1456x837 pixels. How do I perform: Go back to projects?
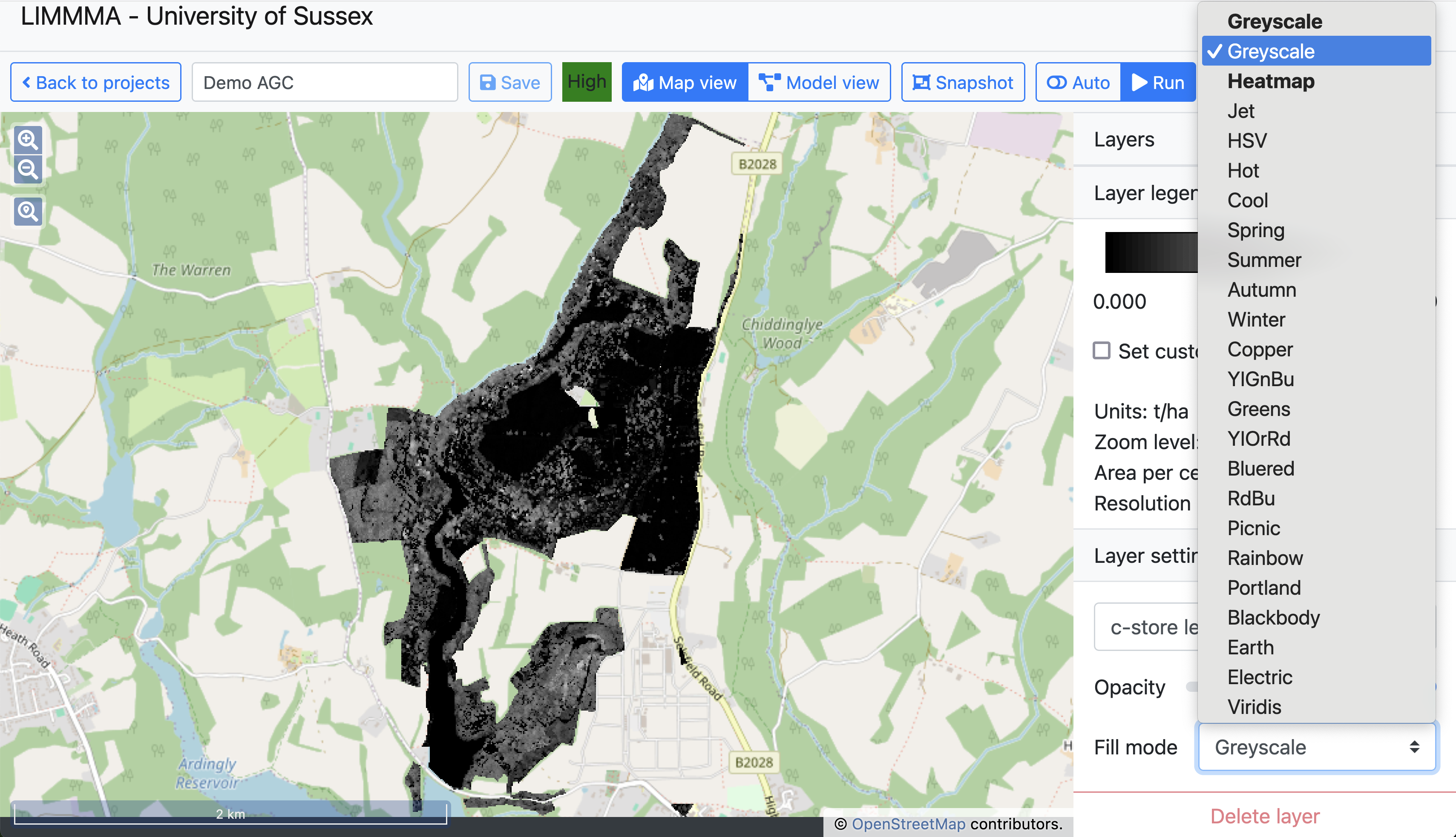[96, 83]
